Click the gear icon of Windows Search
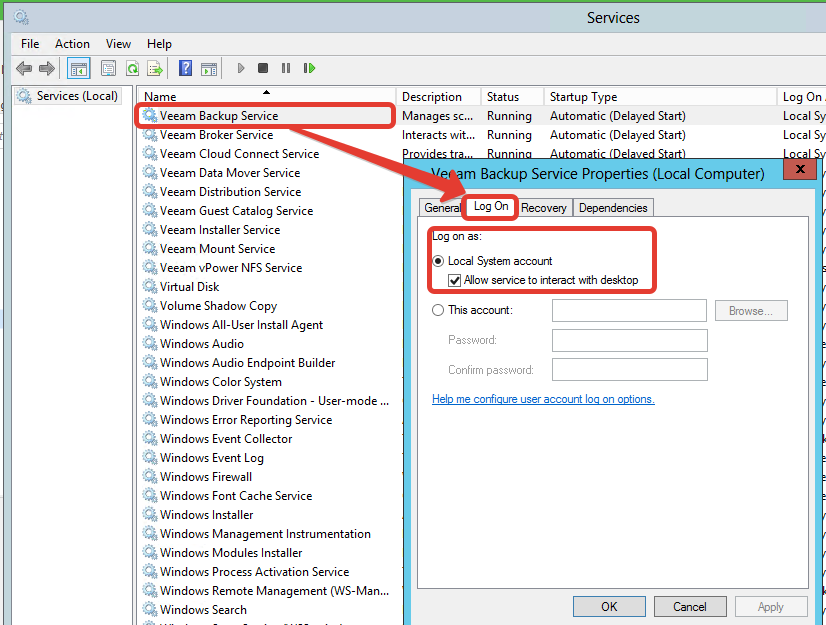 tap(150, 609)
